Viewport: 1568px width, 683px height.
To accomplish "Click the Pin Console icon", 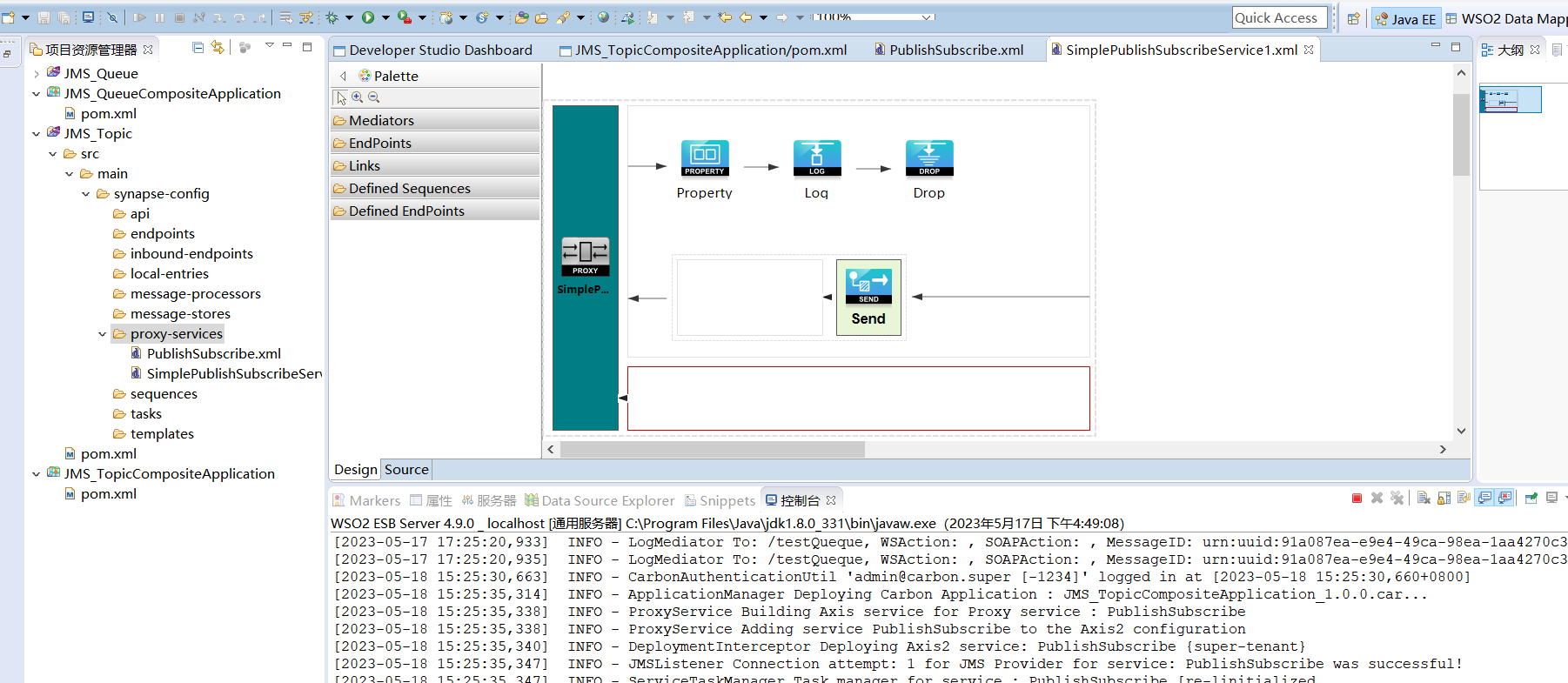I will pyautogui.click(x=1531, y=498).
